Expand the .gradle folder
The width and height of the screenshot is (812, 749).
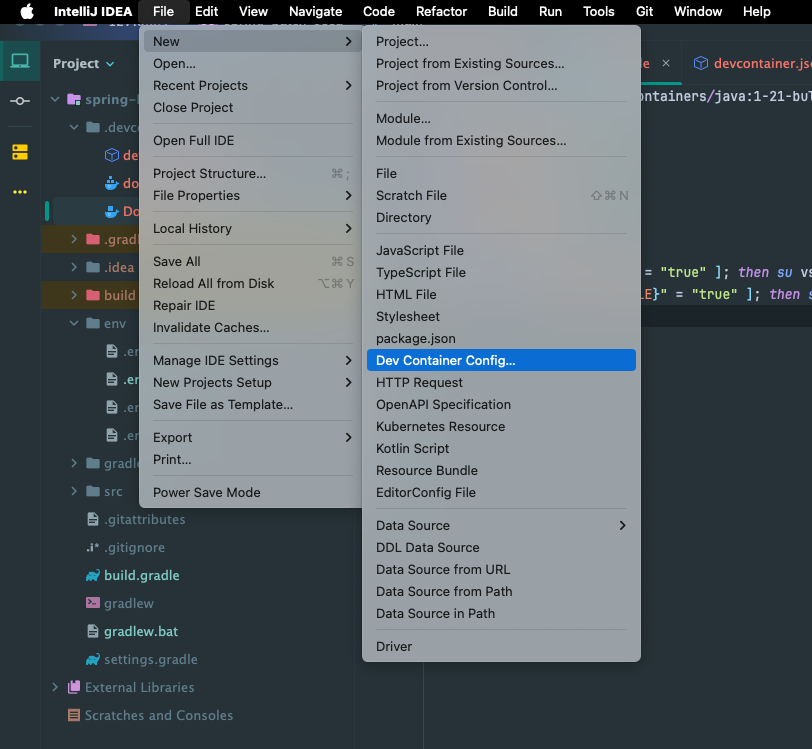pos(73,239)
